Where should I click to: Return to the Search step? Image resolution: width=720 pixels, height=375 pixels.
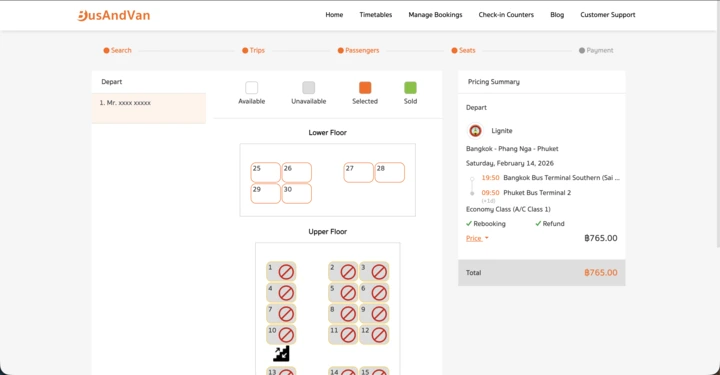pyautogui.click(x=118, y=50)
